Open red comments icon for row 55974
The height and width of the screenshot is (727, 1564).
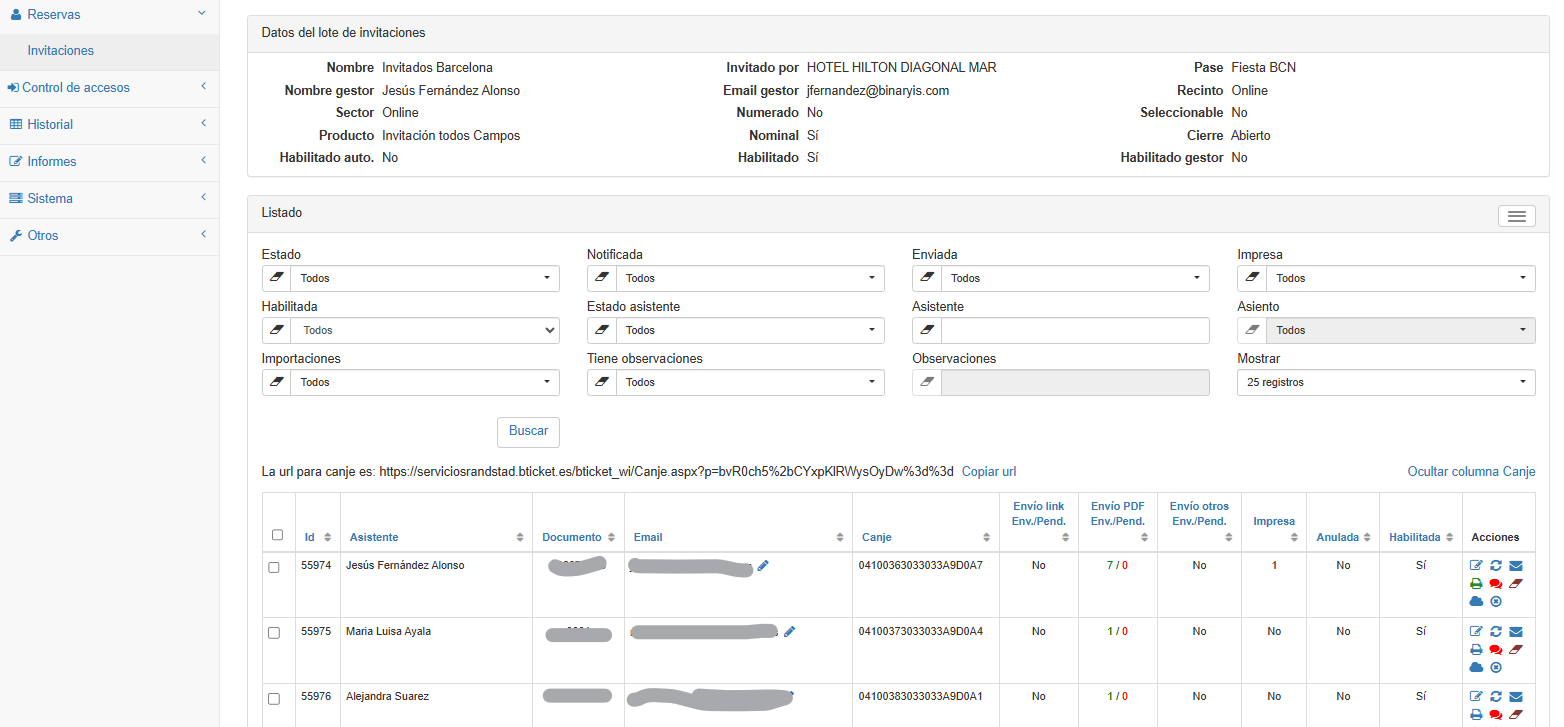click(x=1496, y=584)
